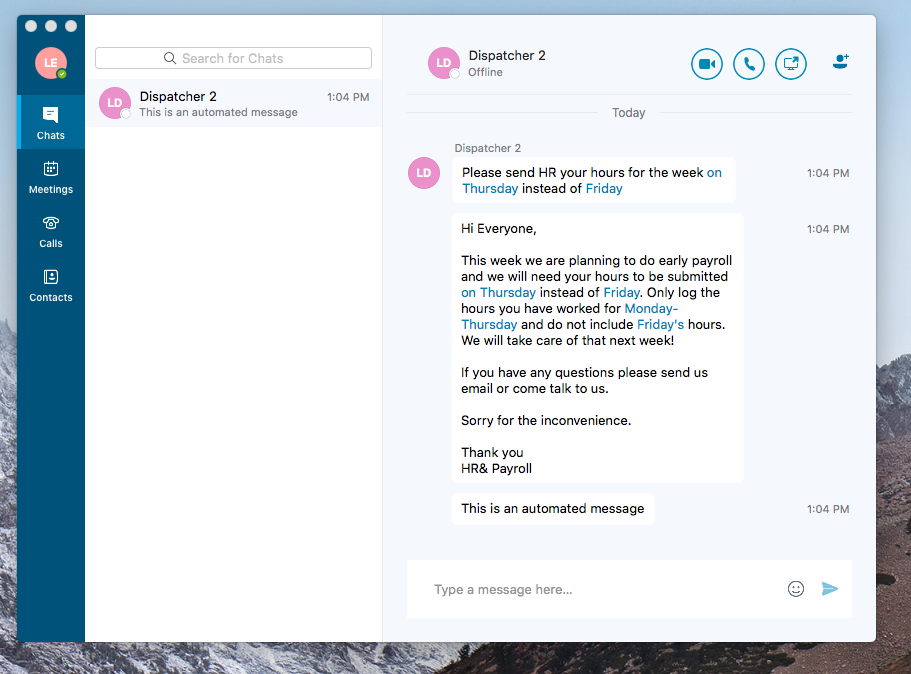The width and height of the screenshot is (911, 674).
Task: Open the Contacts tab
Action: pyautogui.click(x=51, y=285)
